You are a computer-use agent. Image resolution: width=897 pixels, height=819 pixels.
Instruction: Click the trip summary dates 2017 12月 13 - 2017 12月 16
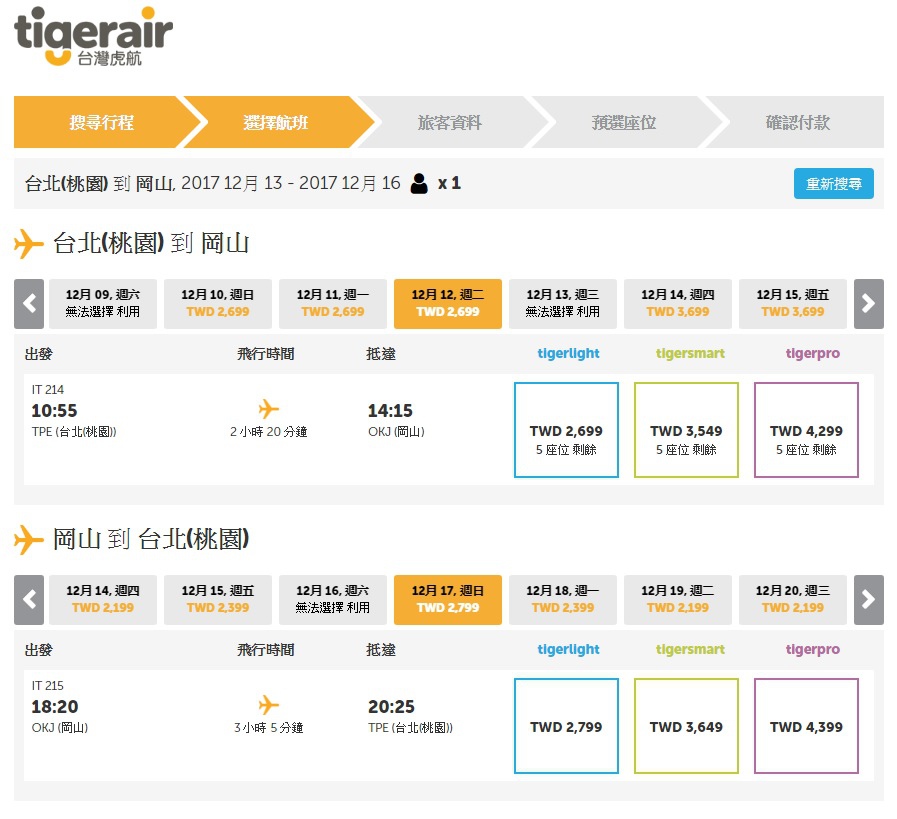[x=291, y=183]
